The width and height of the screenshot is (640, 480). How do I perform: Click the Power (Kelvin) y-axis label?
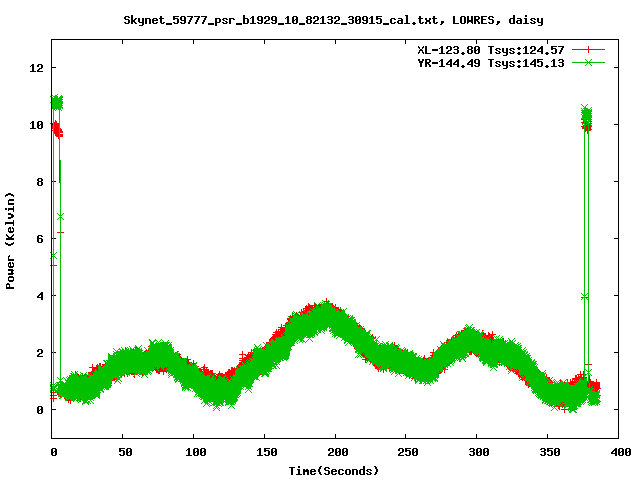tap(10, 241)
